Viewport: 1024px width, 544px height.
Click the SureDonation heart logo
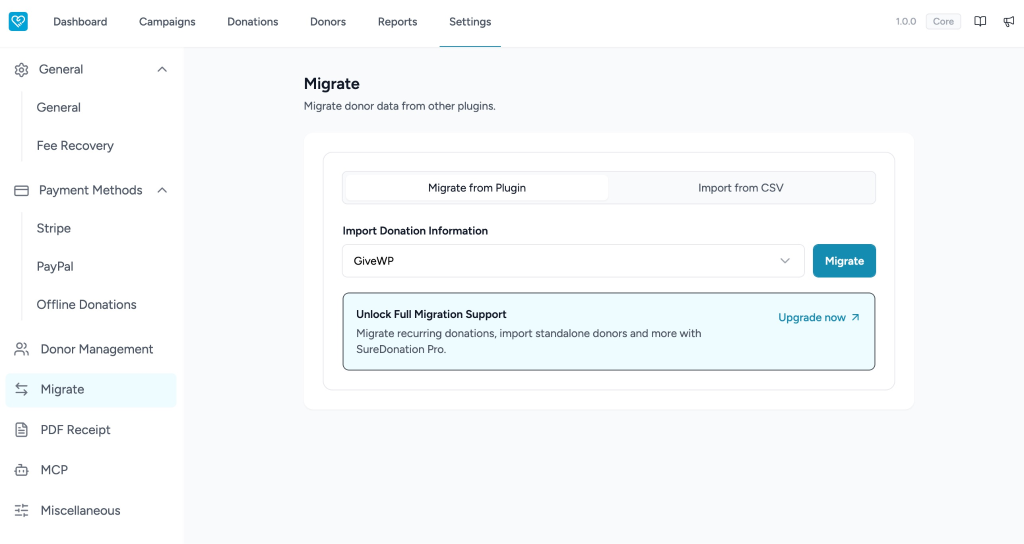click(18, 21)
